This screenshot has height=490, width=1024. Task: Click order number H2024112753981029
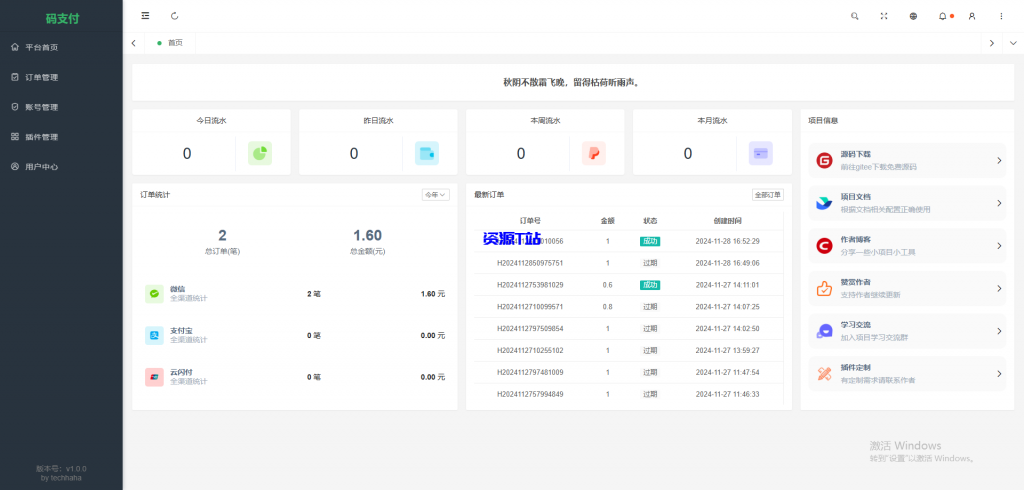click(530, 285)
